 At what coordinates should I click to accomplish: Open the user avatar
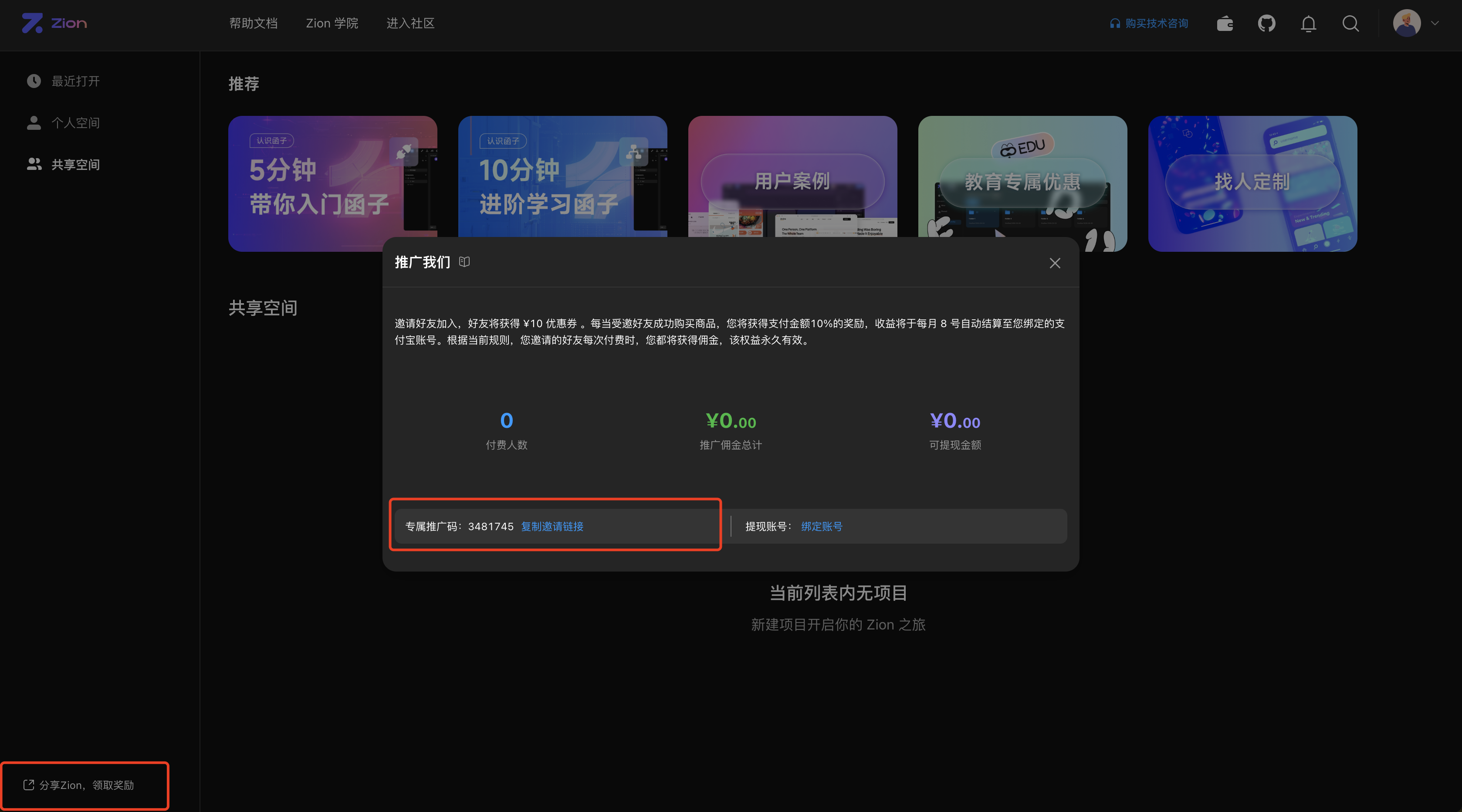coord(1407,23)
